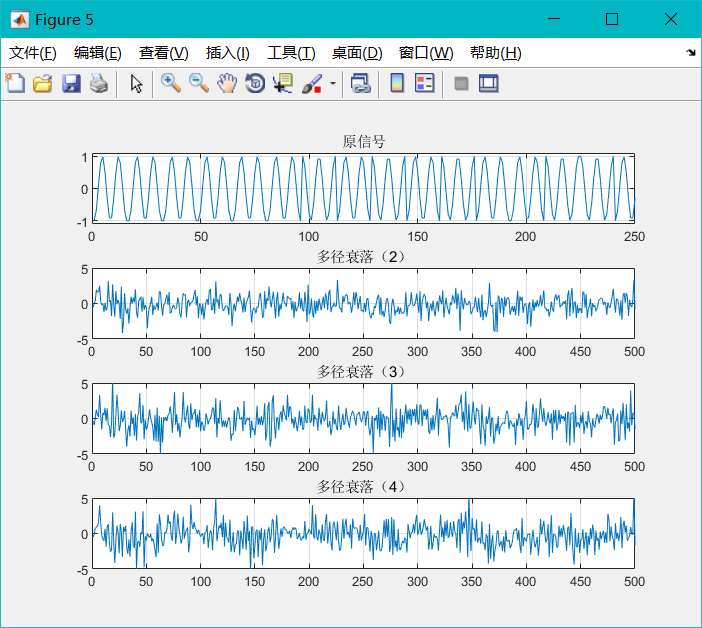Click the New Figure icon
Viewport: 702px width, 628px height.
15,84
